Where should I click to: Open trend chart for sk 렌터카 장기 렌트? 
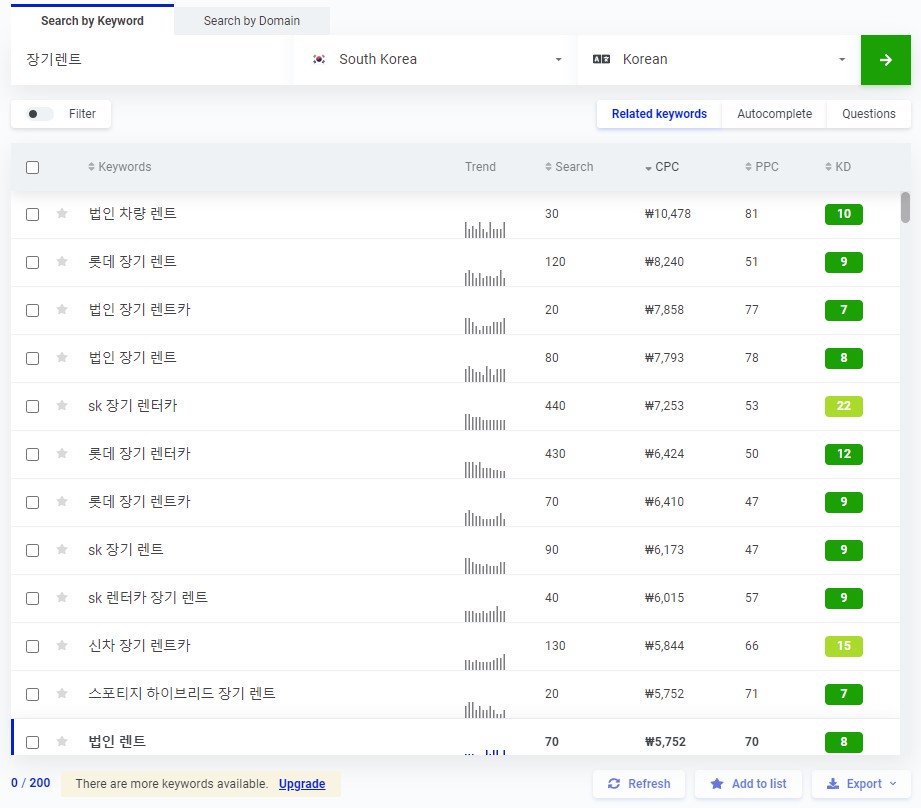point(485,614)
